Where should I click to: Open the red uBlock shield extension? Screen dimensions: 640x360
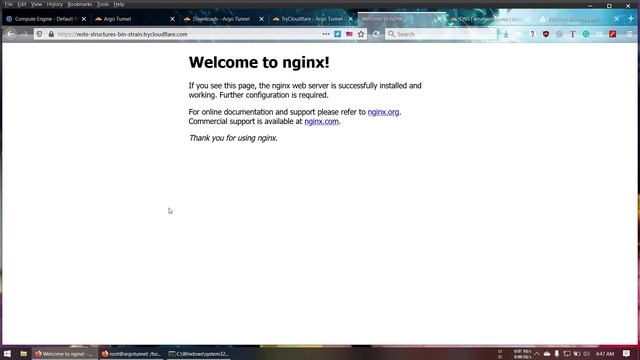point(546,34)
